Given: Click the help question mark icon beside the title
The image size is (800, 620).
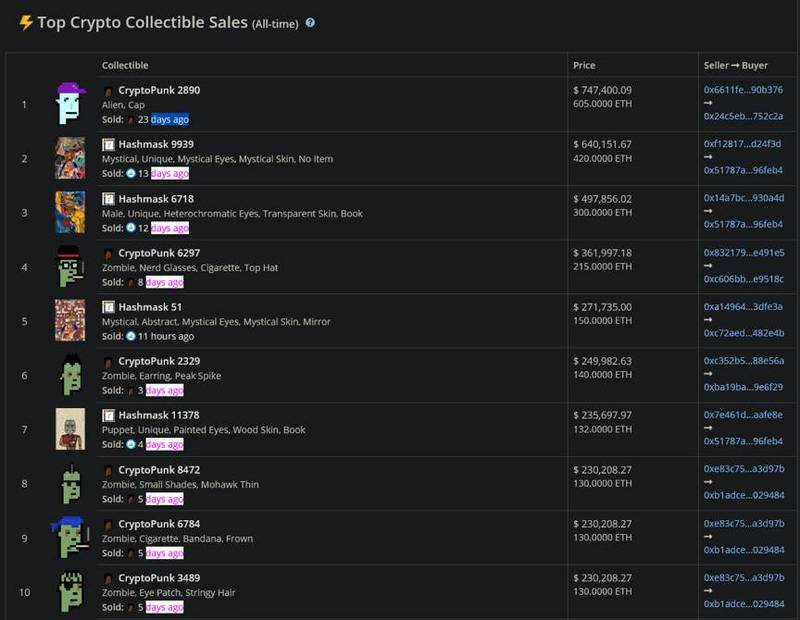Looking at the screenshot, I should click(x=310, y=22).
